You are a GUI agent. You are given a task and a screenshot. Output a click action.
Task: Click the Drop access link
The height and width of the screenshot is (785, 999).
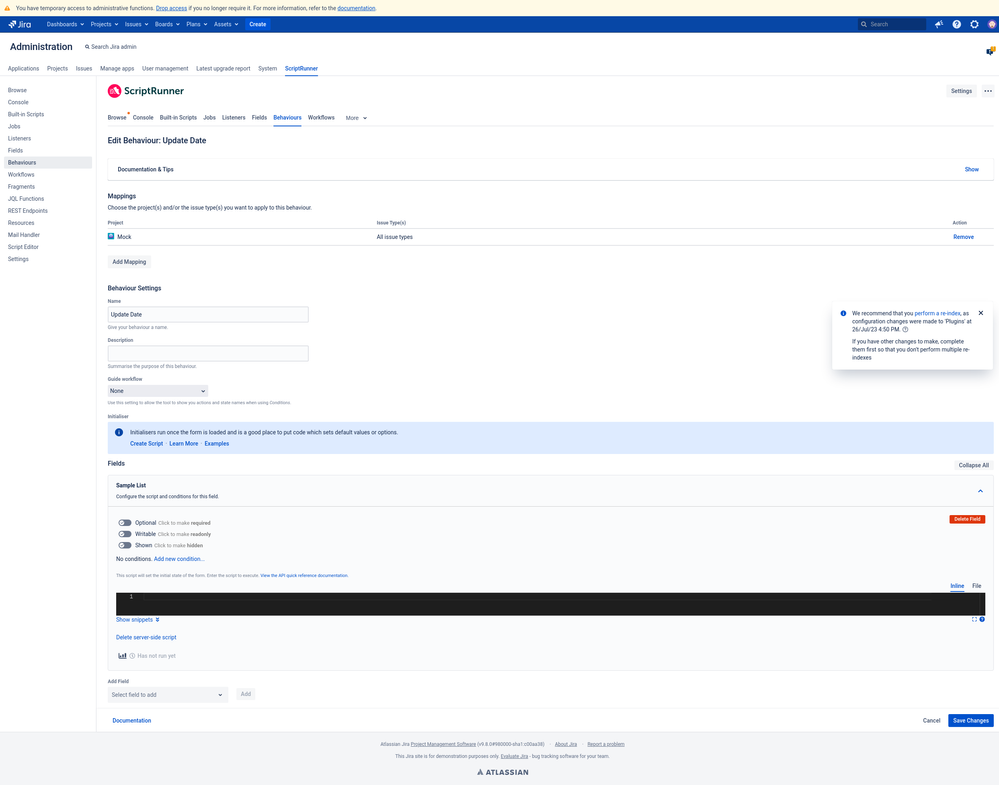click(171, 8)
